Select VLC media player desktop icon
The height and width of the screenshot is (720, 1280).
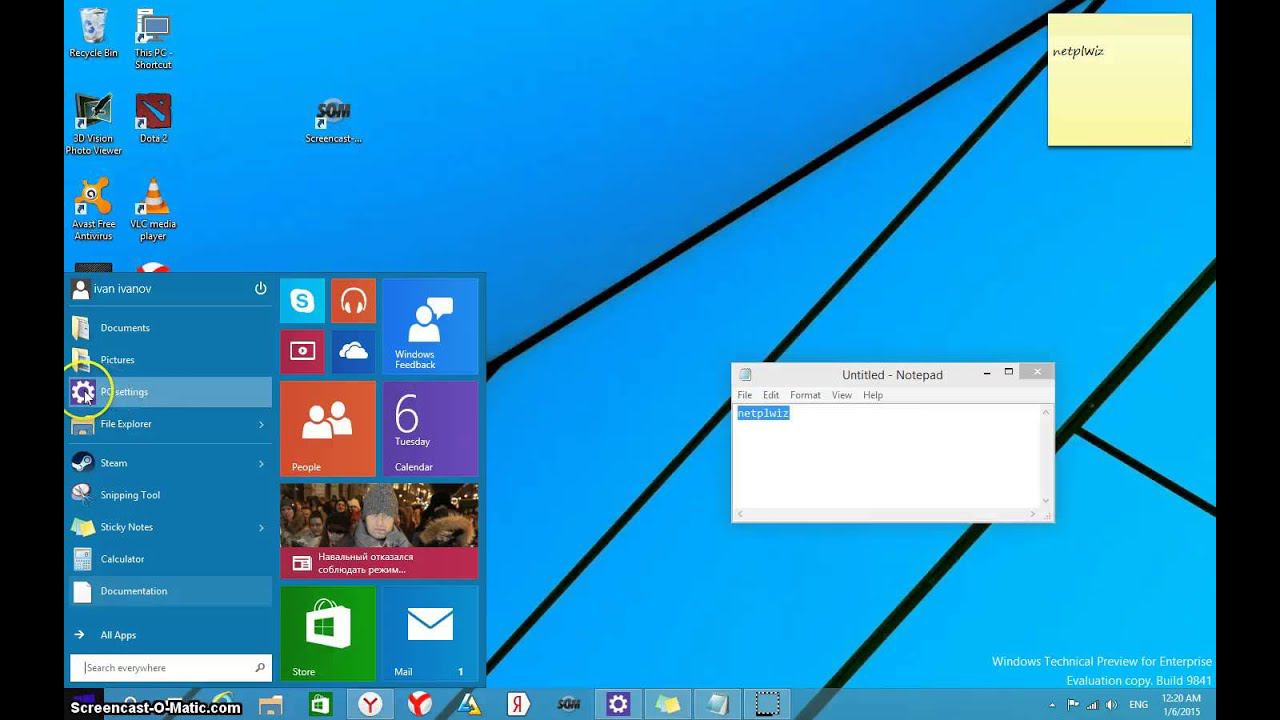(153, 210)
